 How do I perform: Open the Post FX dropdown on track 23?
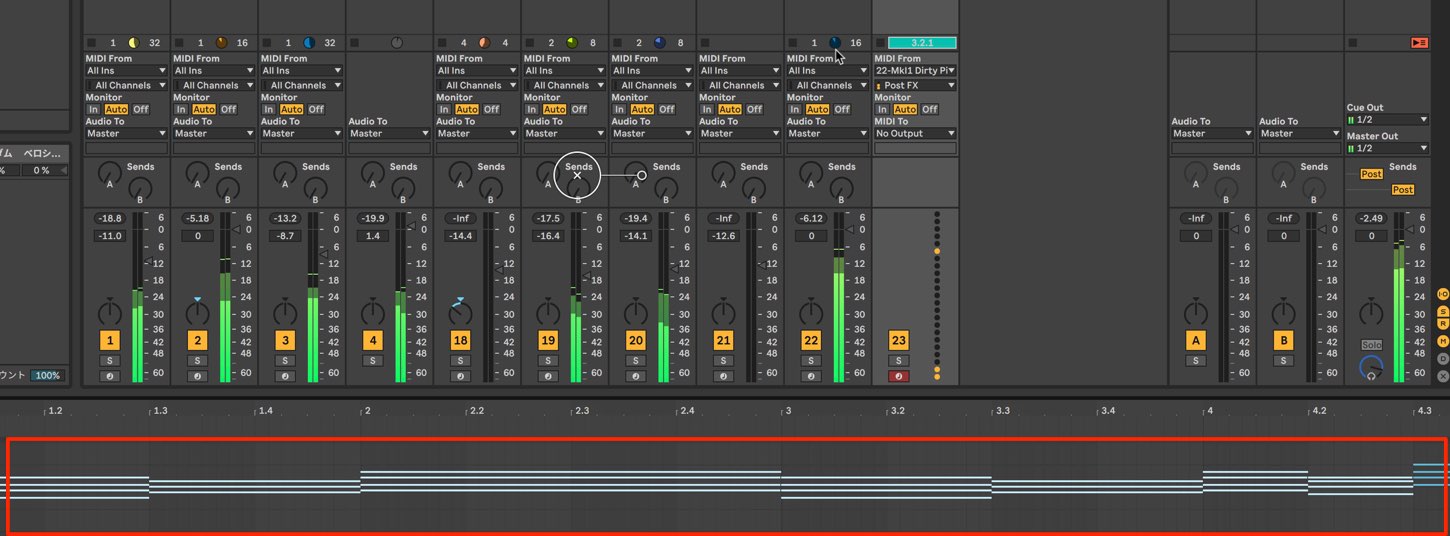pos(915,85)
